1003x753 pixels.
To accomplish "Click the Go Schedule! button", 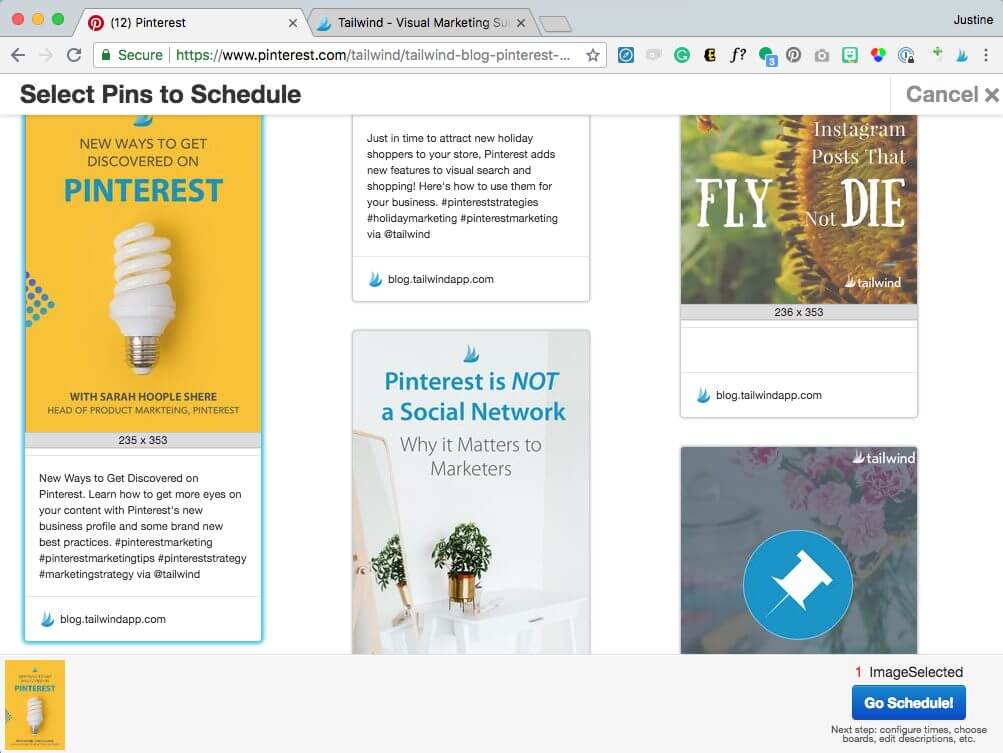I will (x=908, y=702).
